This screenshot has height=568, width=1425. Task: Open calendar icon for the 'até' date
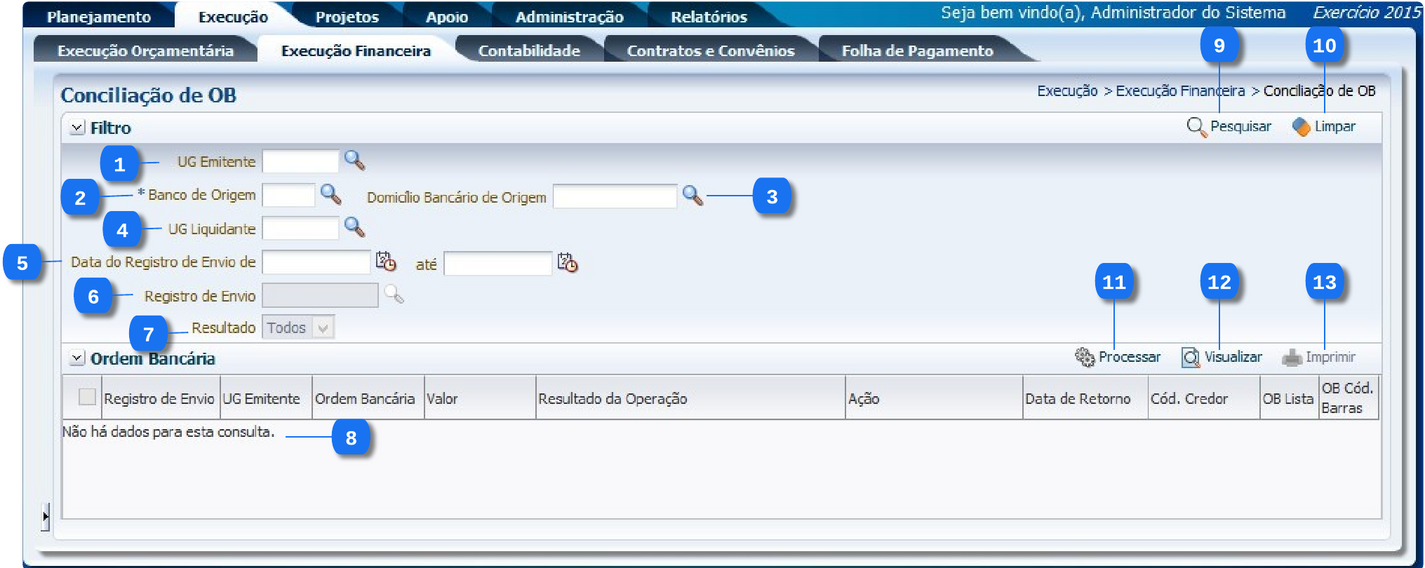pyautogui.click(x=568, y=263)
